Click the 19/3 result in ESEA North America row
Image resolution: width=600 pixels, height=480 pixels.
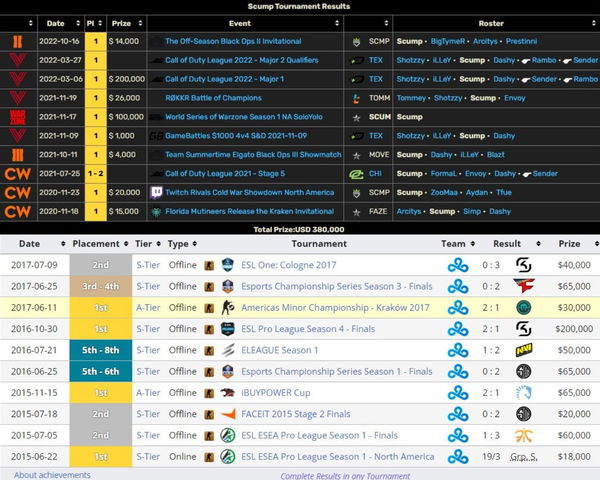491,457
